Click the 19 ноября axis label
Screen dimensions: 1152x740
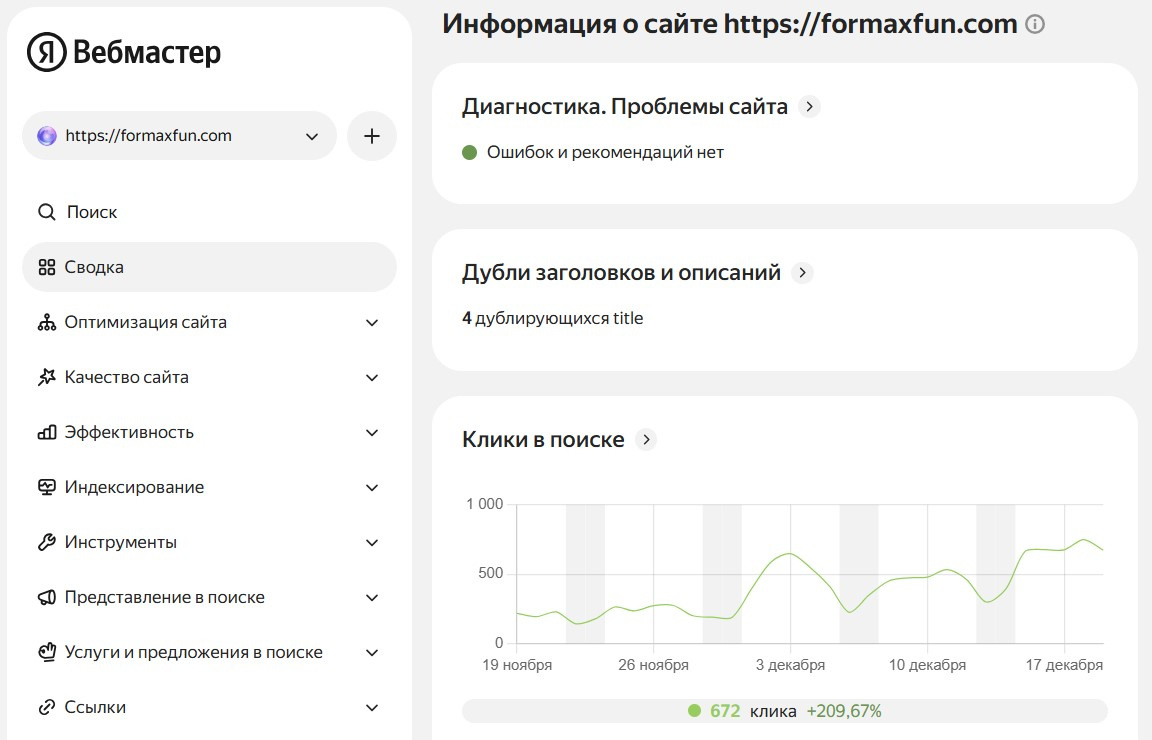(x=517, y=665)
